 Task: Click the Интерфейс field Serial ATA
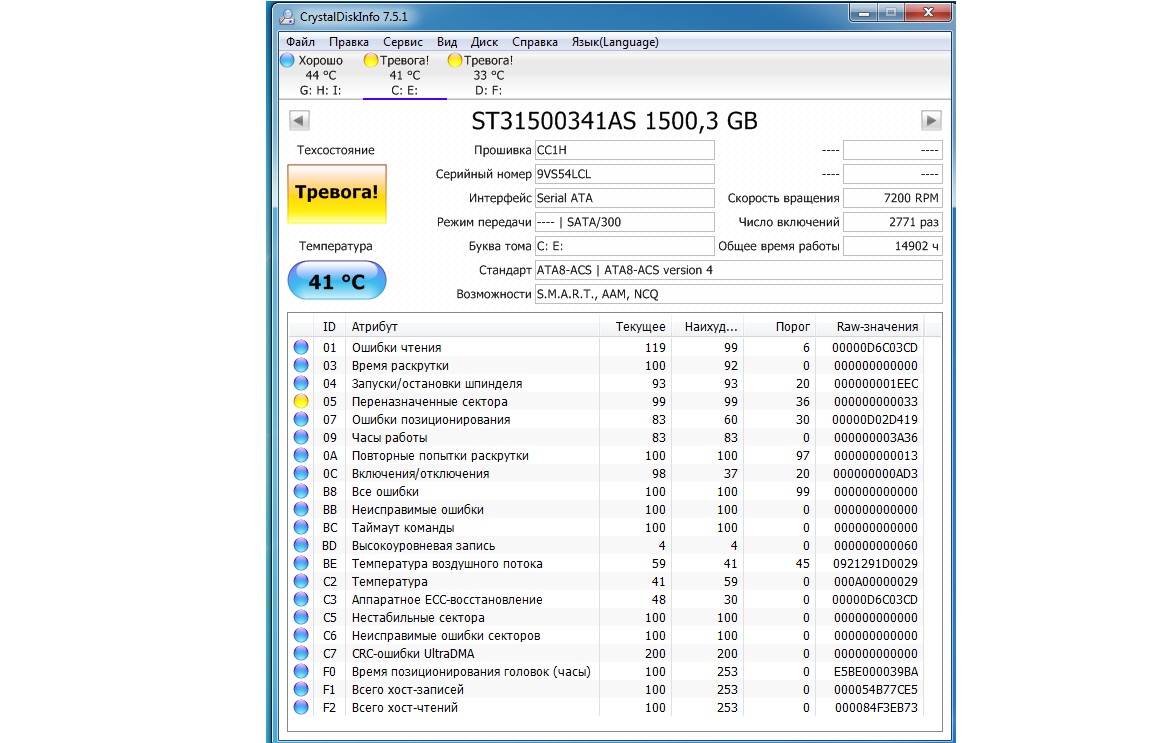pyautogui.click(x=624, y=198)
